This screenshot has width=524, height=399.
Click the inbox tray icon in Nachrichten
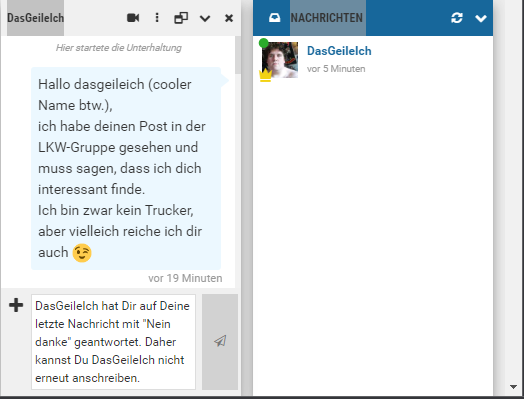click(x=275, y=18)
